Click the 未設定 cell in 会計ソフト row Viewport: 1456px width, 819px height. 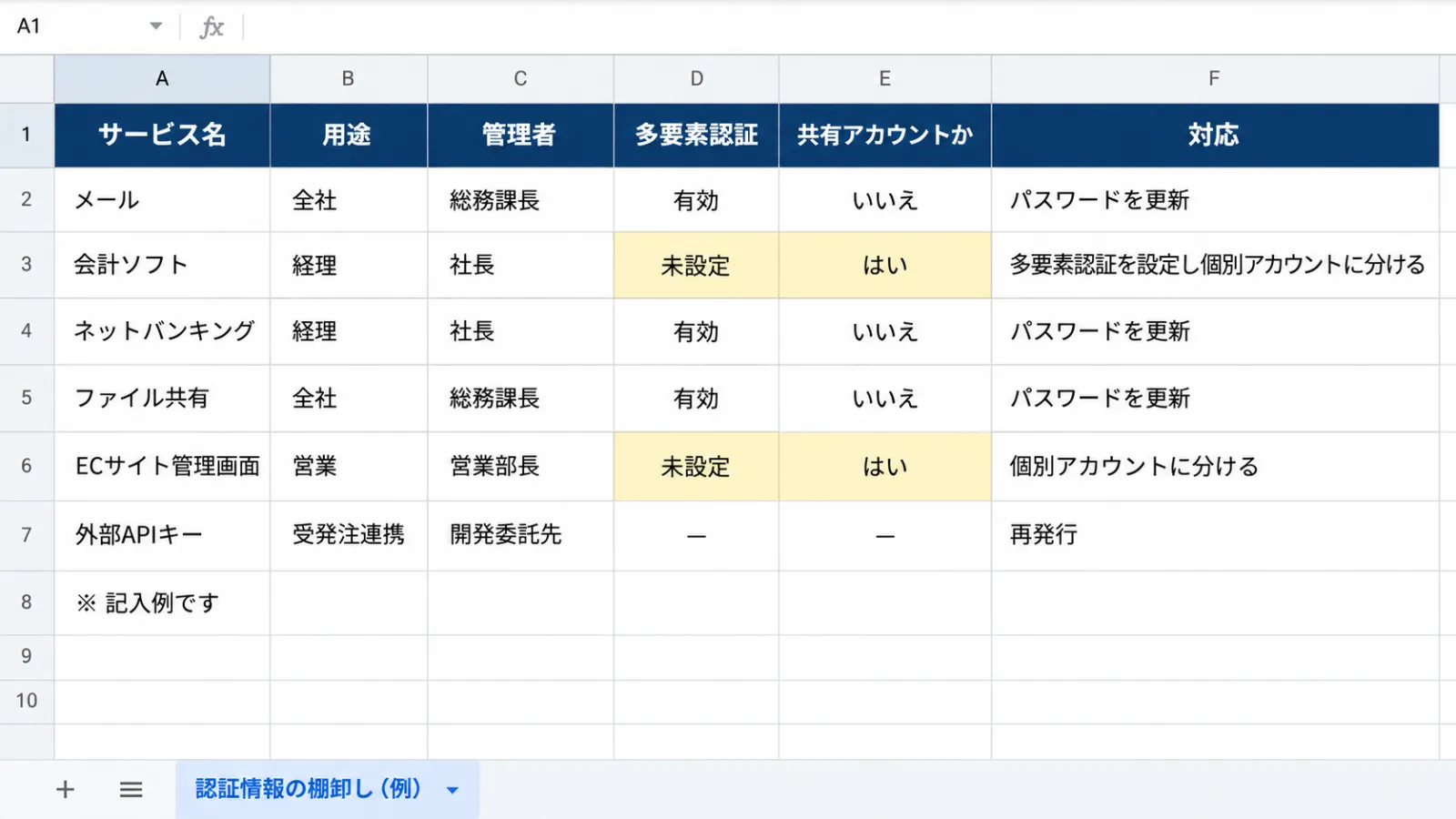pyautogui.click(x=696, y=265)
